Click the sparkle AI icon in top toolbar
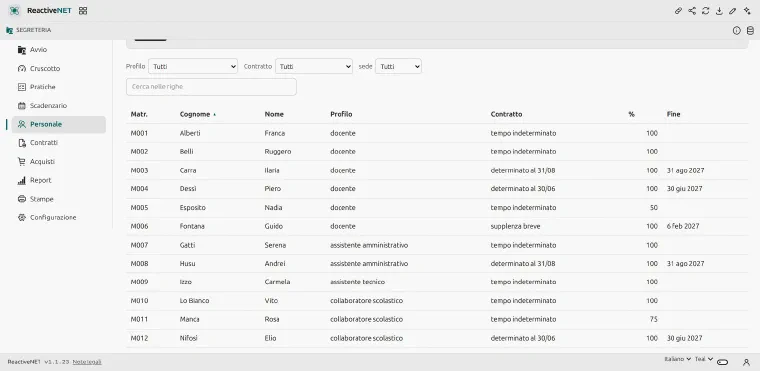 747,11
